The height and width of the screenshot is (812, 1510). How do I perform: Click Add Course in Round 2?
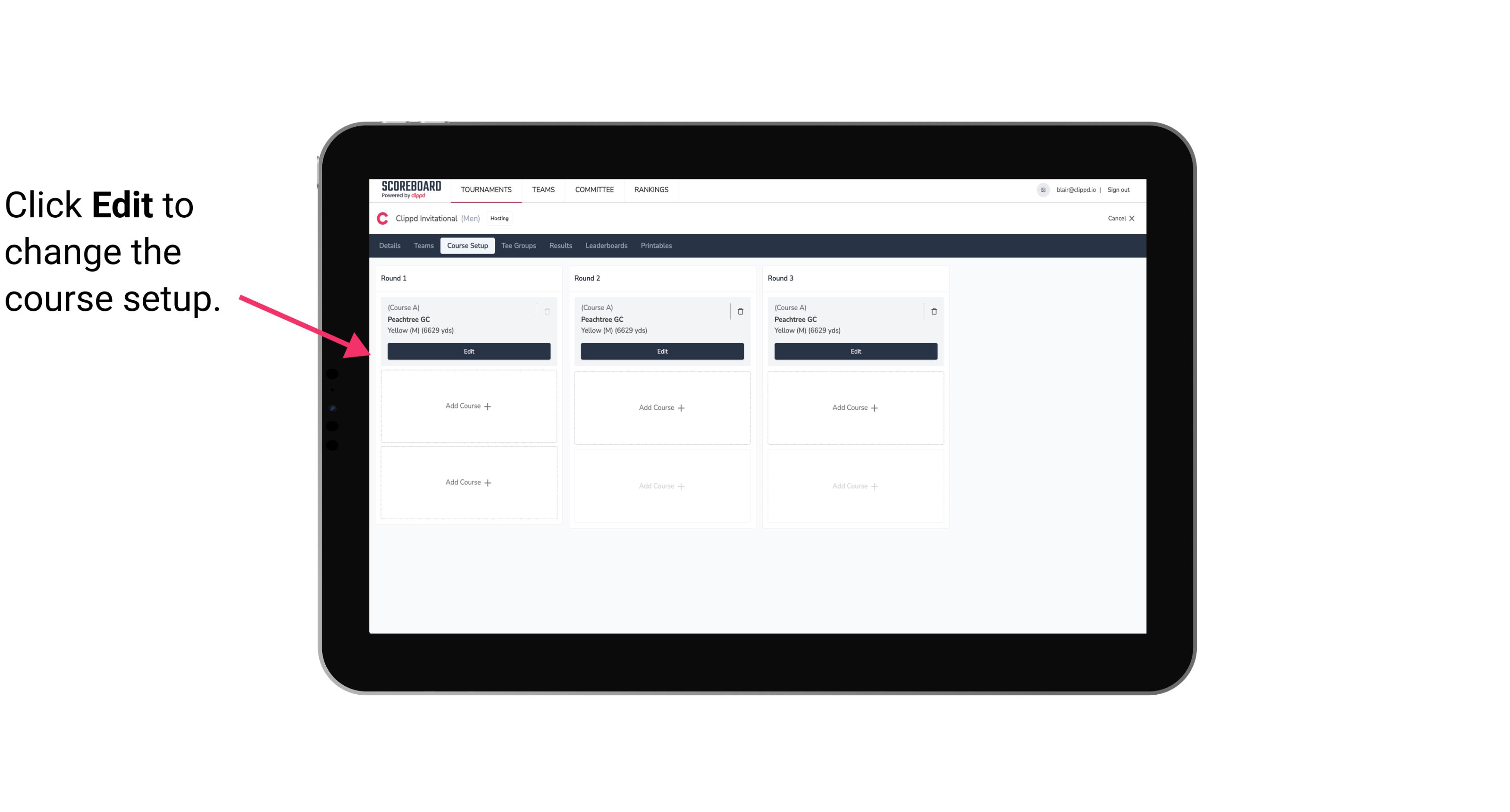(661, 407)
